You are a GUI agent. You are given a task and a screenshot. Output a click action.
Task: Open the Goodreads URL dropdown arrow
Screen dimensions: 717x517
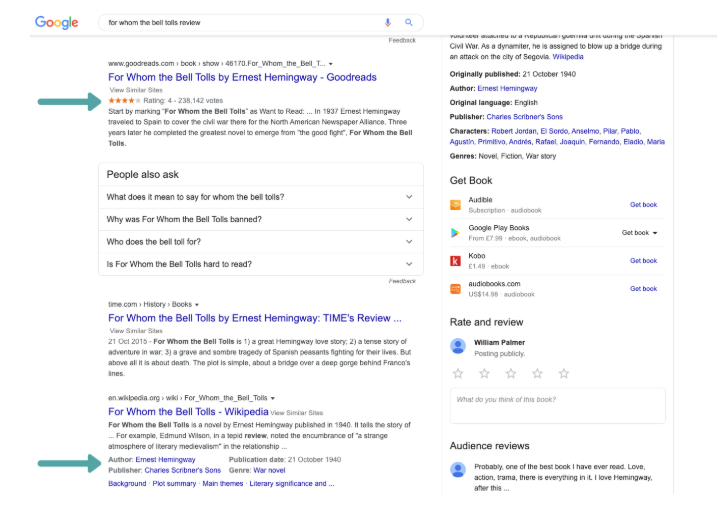point(331,64)
